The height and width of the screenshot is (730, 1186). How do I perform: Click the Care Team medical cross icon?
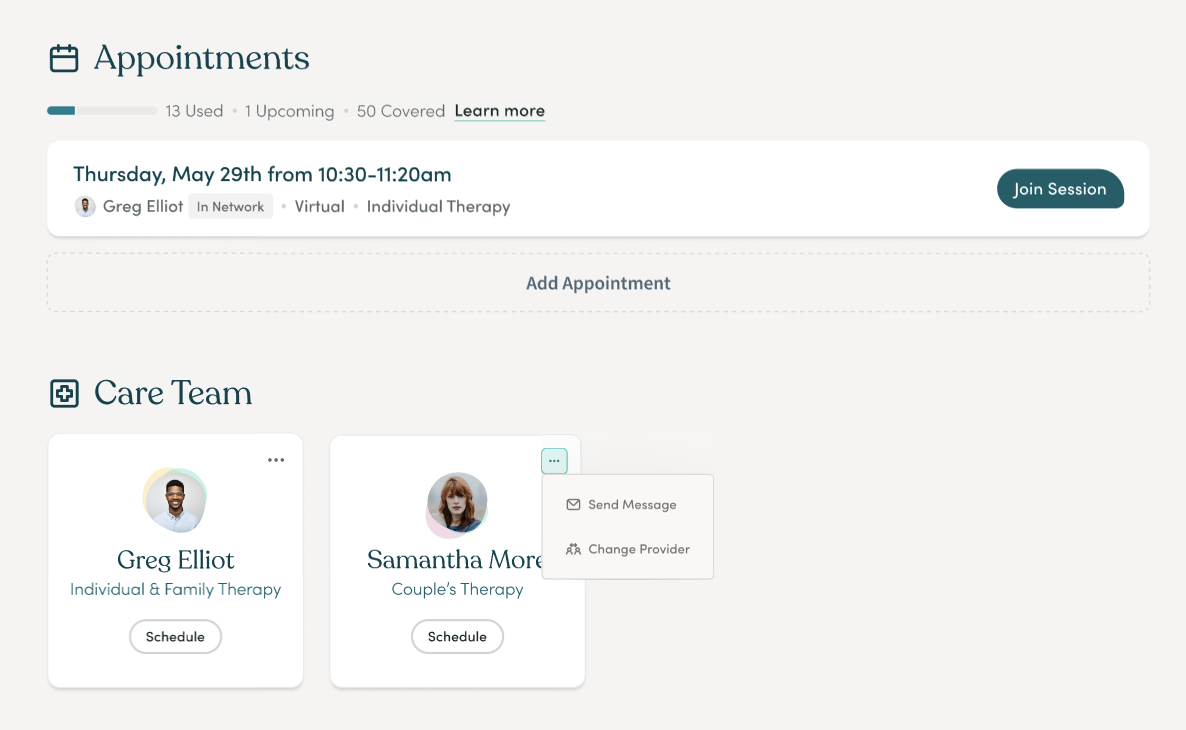(64, 393)
